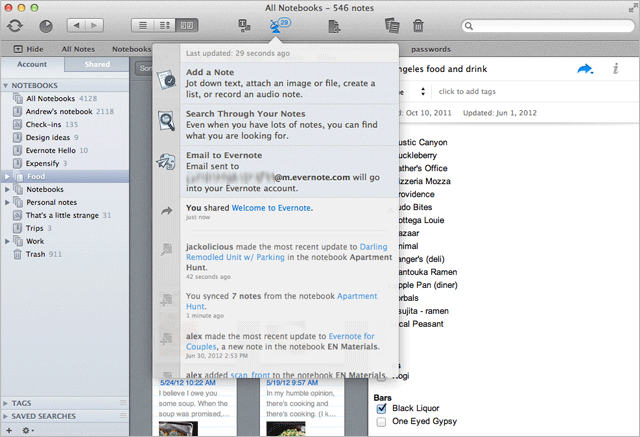
Task: Select Andrew's notebook in the sidebar
Action: click(x=62, y=111)
